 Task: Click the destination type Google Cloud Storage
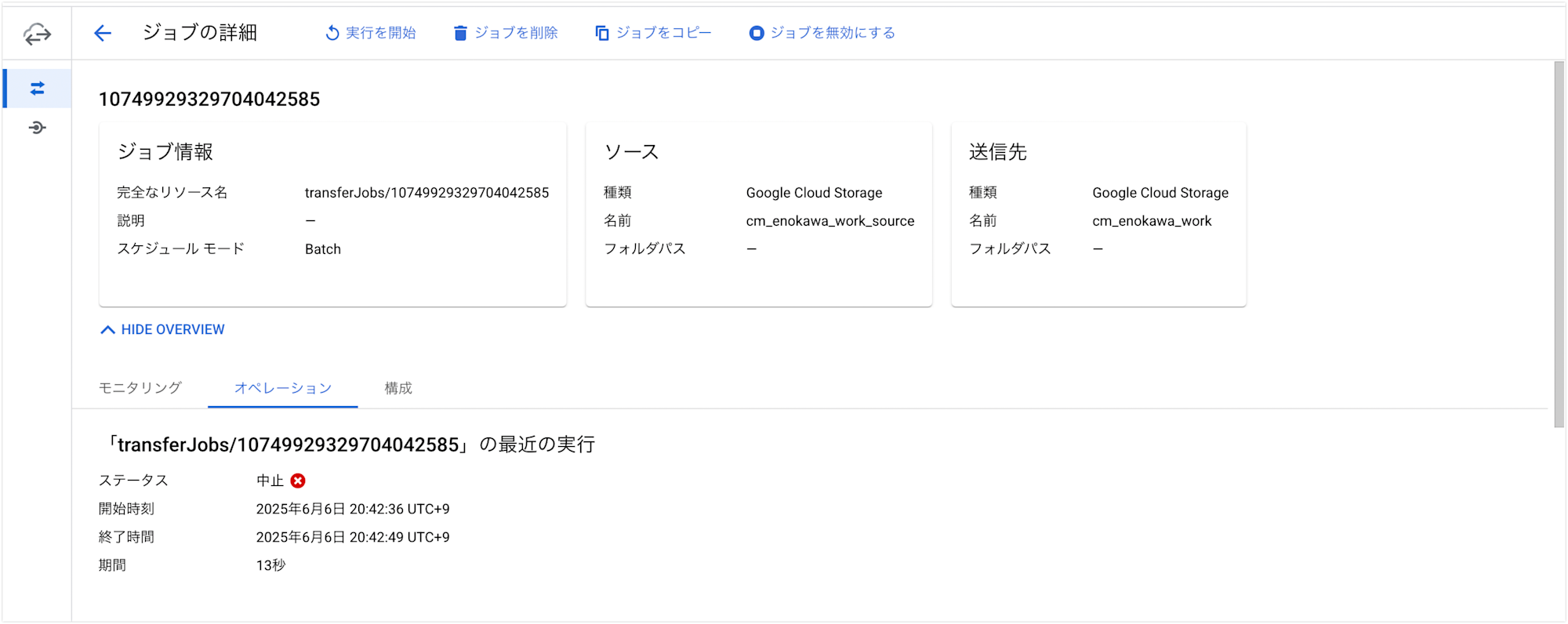pyautogui.click(x=1160, y=193)
